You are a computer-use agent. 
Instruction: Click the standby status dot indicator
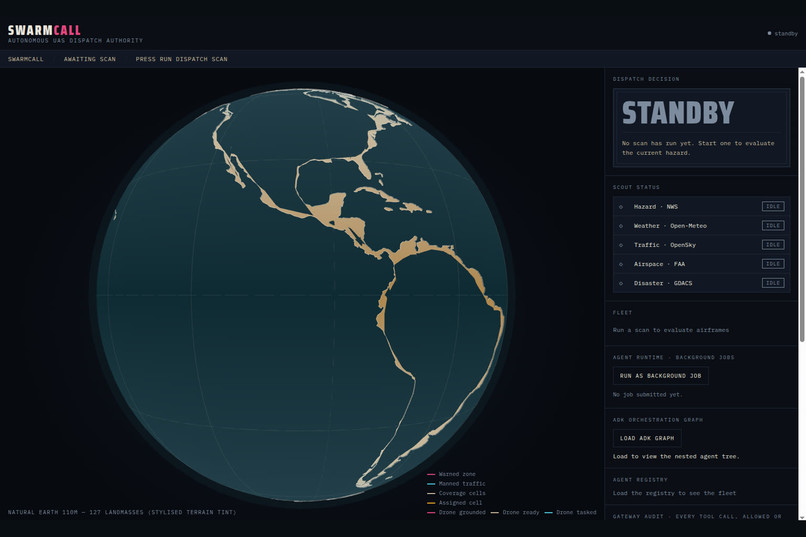pos(770,33)
